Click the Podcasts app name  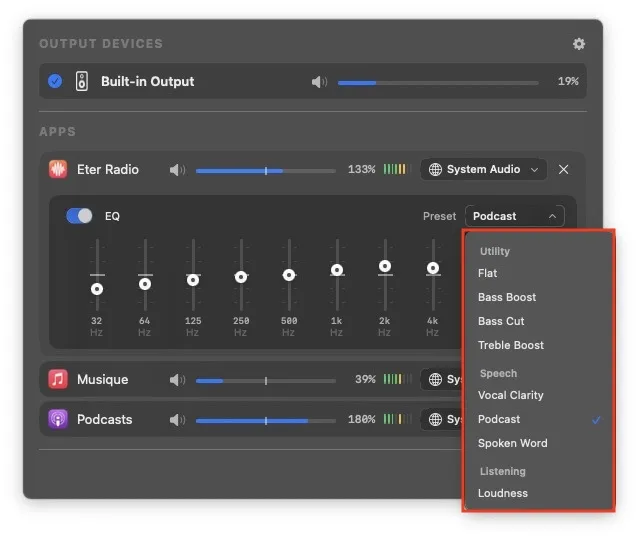(x=105, y=420)
